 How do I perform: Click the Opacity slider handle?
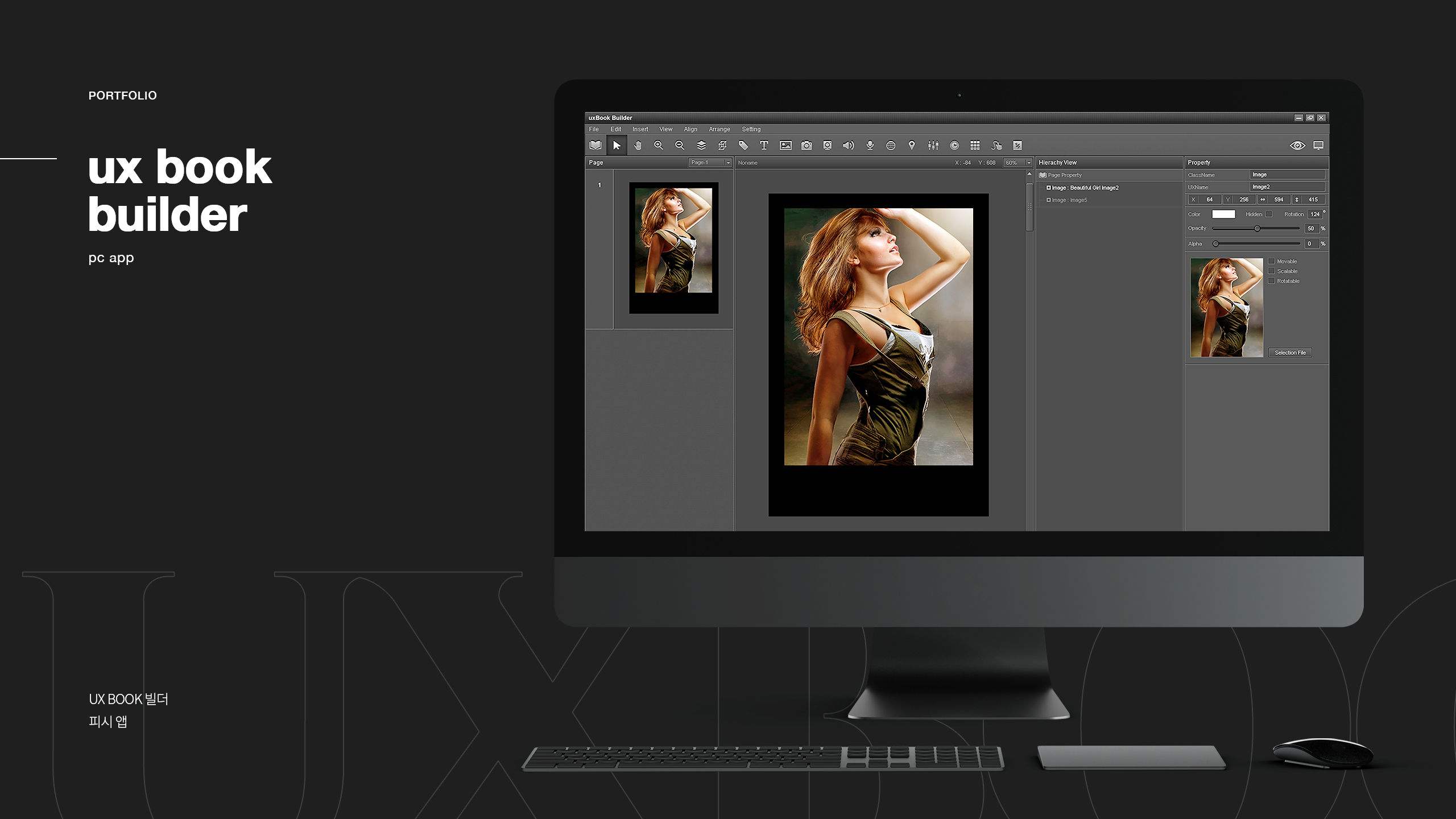point(1258,229)
